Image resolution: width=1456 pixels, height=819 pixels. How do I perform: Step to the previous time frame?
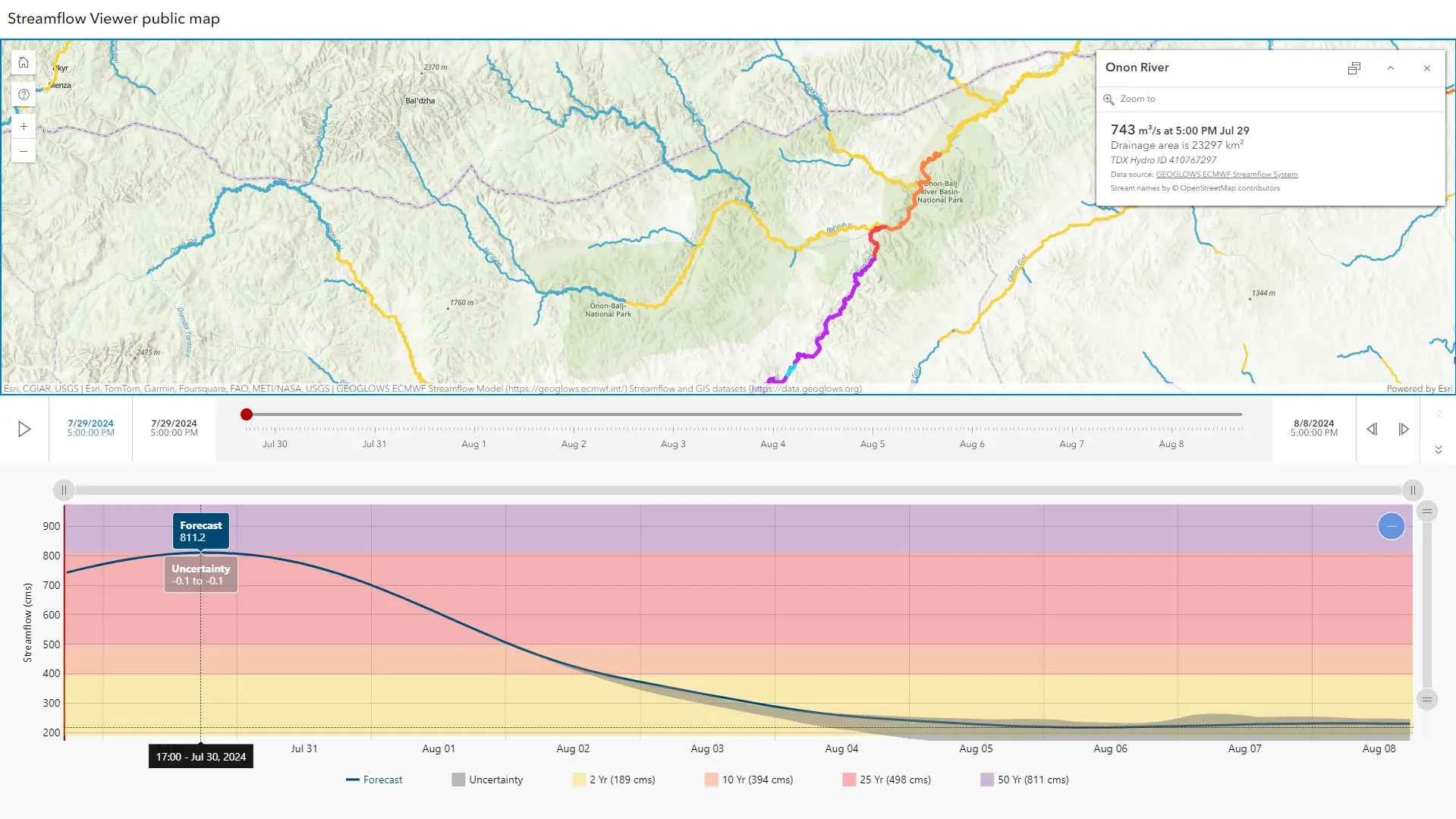click(x=1372, y=429)
